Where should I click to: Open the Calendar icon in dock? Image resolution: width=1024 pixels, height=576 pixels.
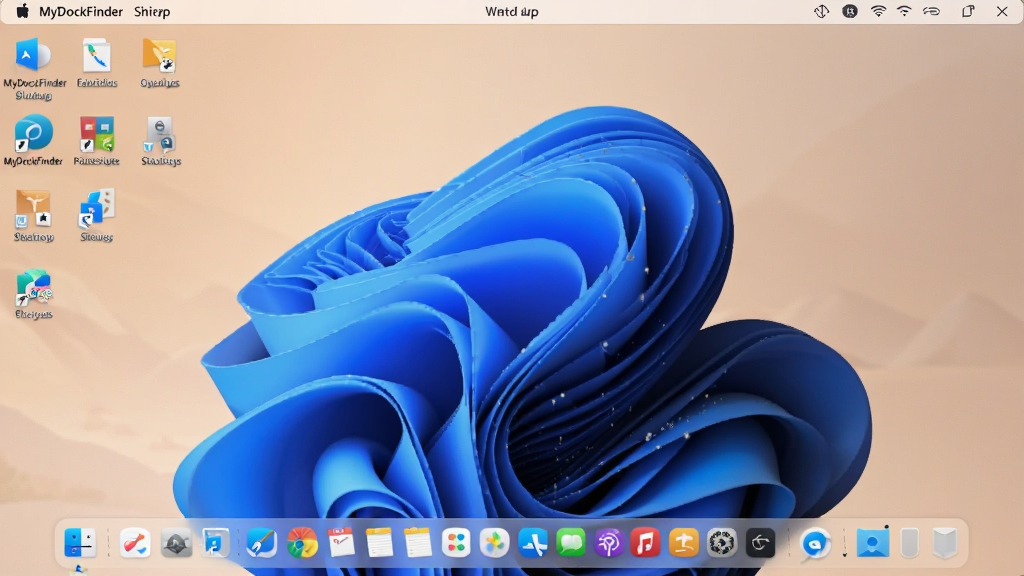(x=341, y=543)
